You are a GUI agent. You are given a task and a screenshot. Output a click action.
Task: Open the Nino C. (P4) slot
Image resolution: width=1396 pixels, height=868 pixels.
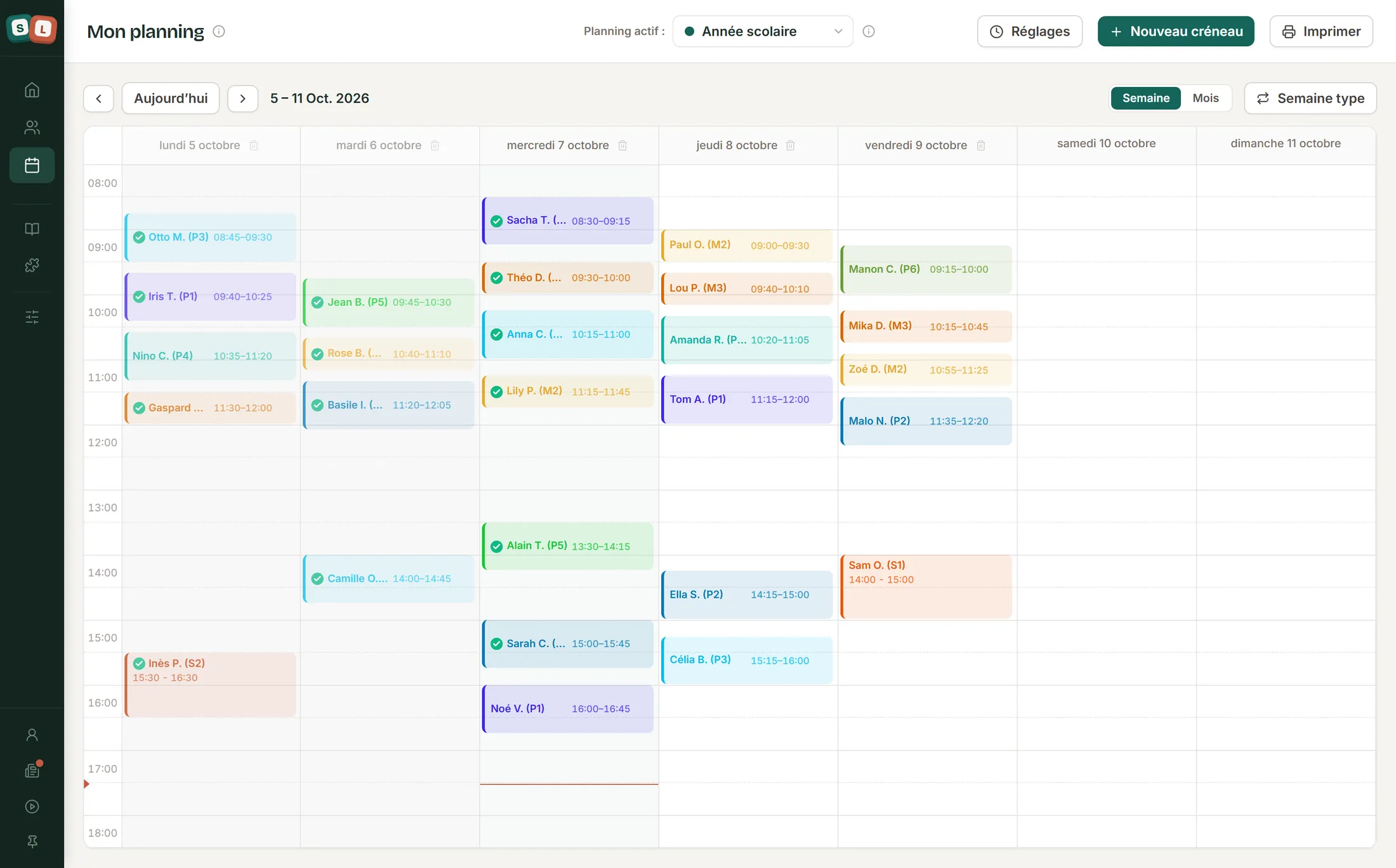coord(210,356)
